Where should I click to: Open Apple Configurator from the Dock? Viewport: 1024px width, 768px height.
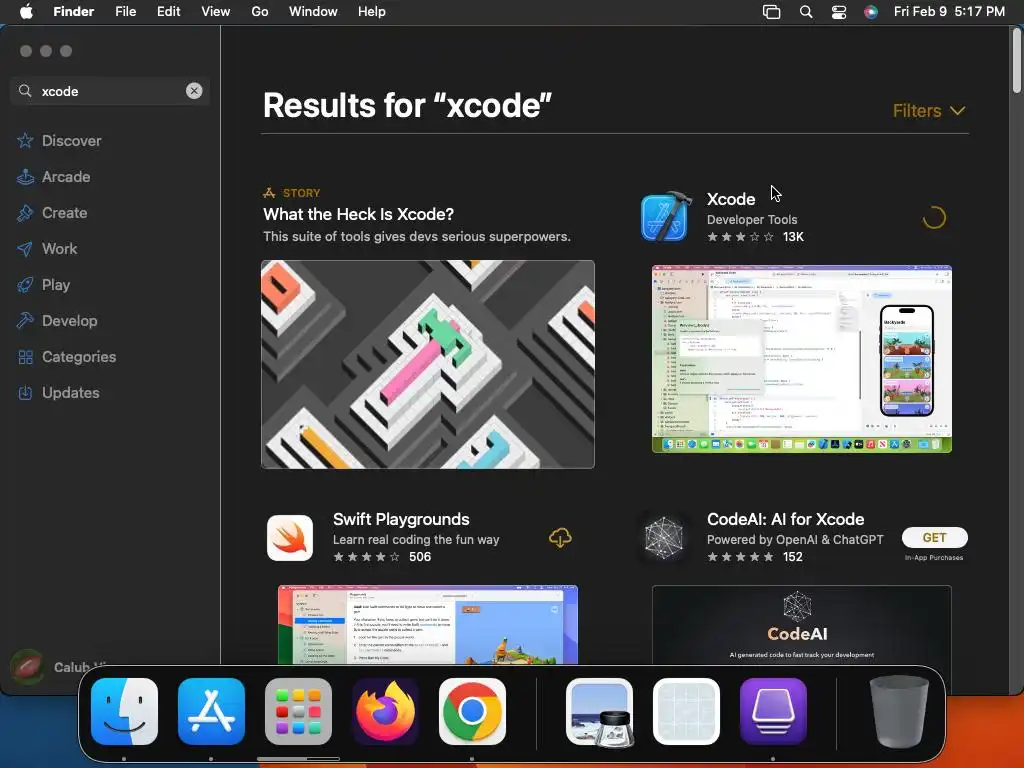pyautogui.click(x=773, y=711)
